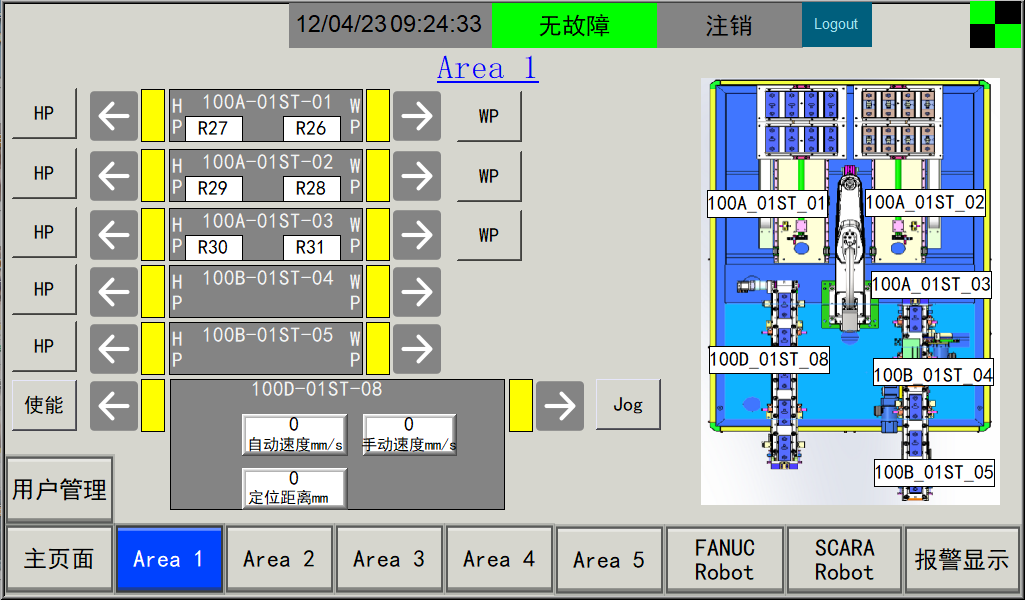
Task: Click WP button for station 100A-01ST-02
Action: coord(489,176)
